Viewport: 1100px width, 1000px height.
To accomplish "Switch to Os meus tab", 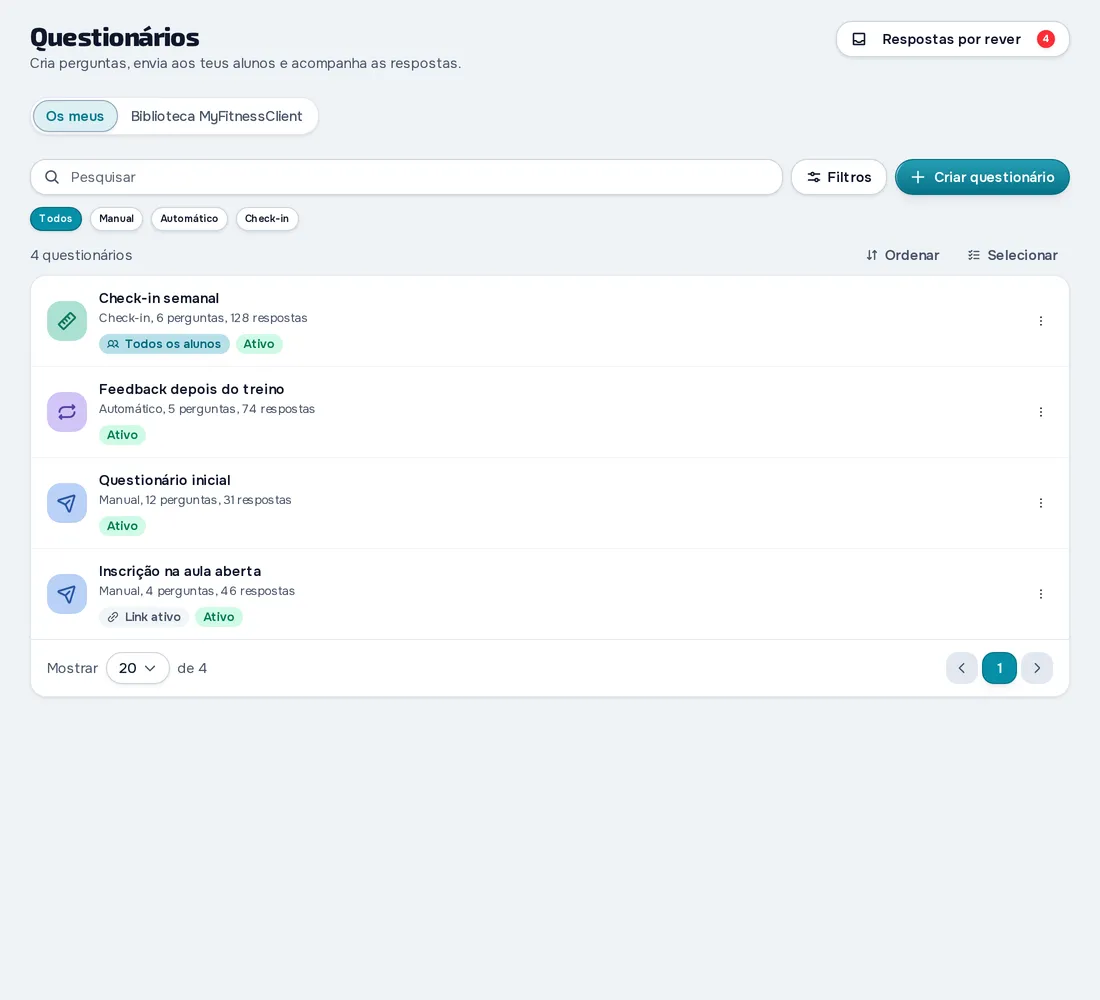I will [75, 116].
